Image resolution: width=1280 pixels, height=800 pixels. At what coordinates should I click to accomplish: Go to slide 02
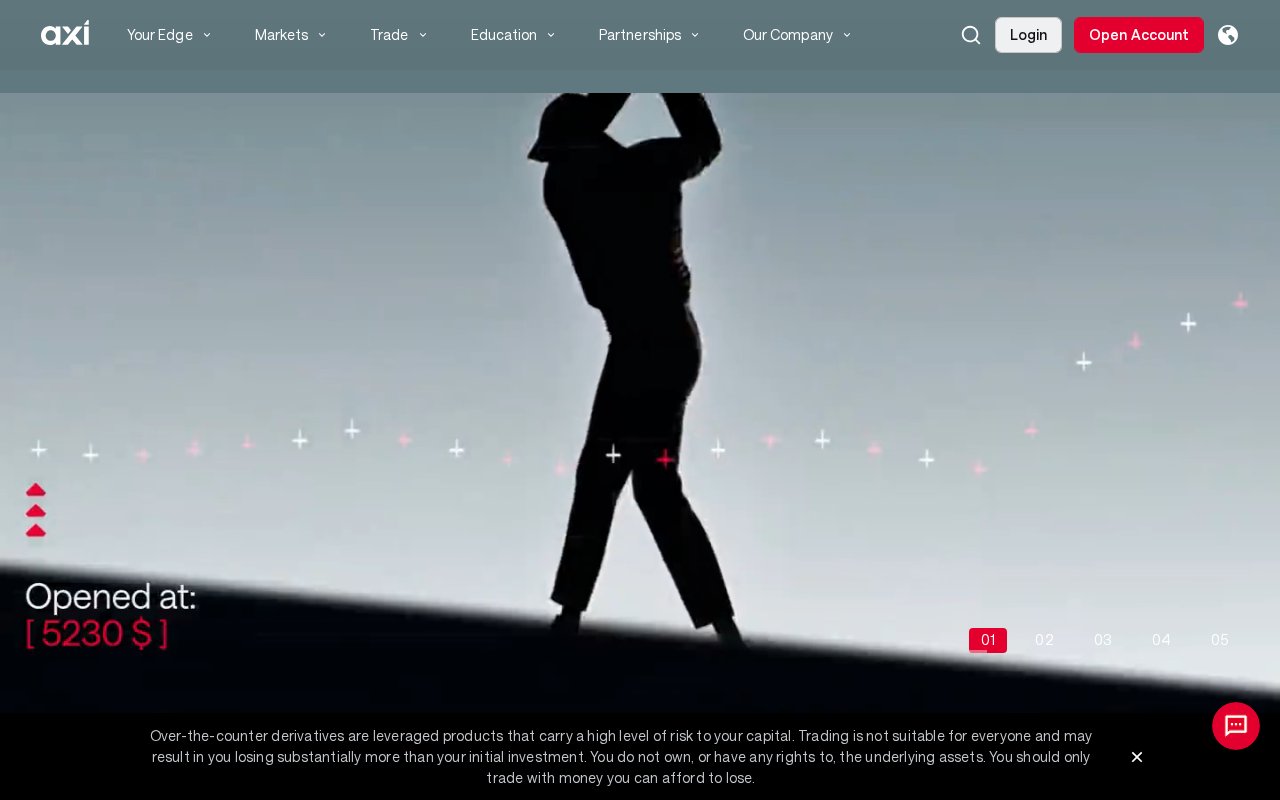point(1045,640)
